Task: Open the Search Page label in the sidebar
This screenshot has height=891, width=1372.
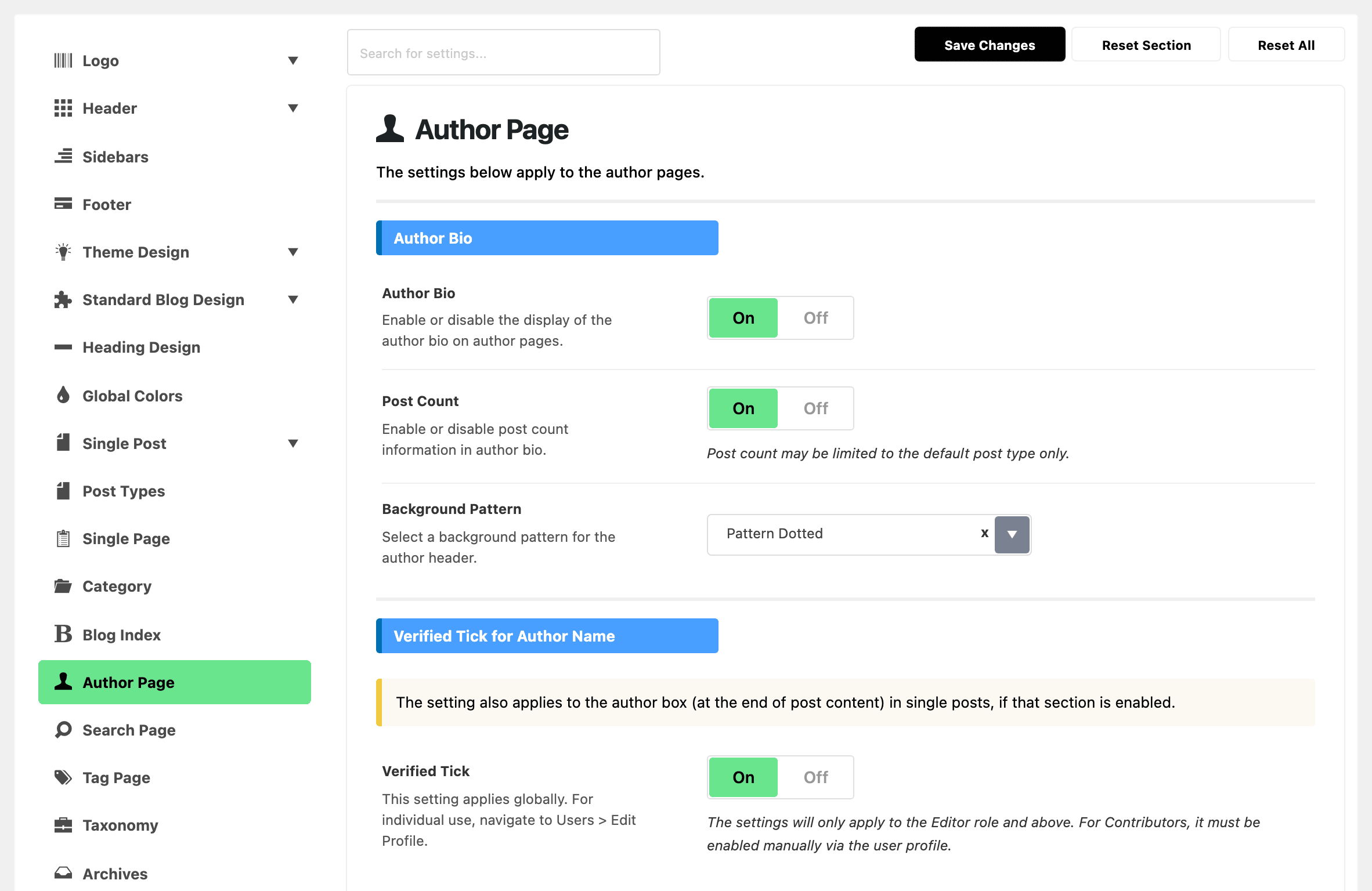Action: (129, 730)
